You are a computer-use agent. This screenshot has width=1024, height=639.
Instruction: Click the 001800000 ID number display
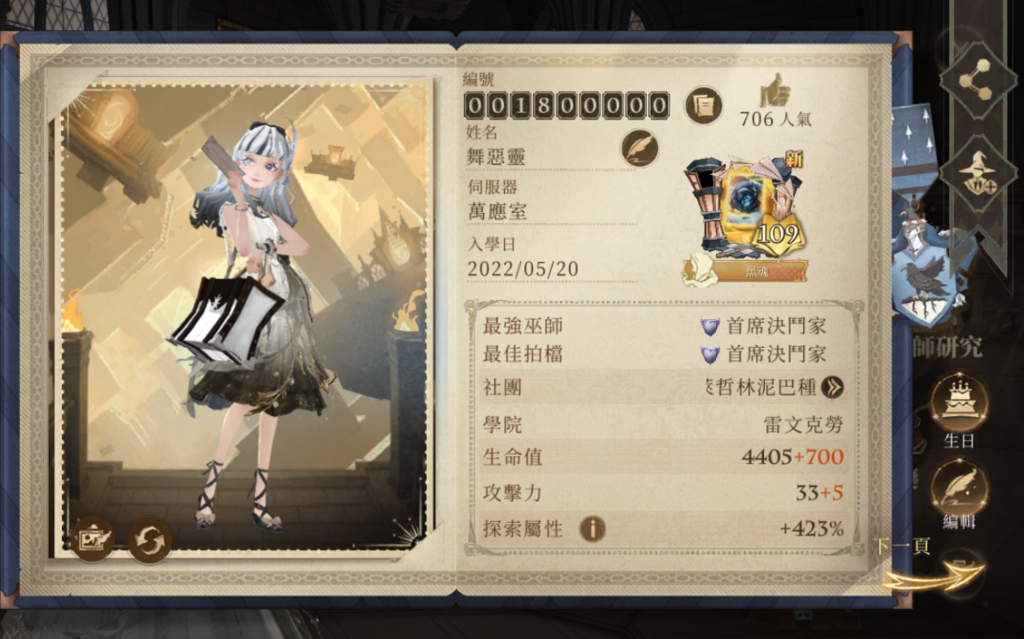pos(567,106)
